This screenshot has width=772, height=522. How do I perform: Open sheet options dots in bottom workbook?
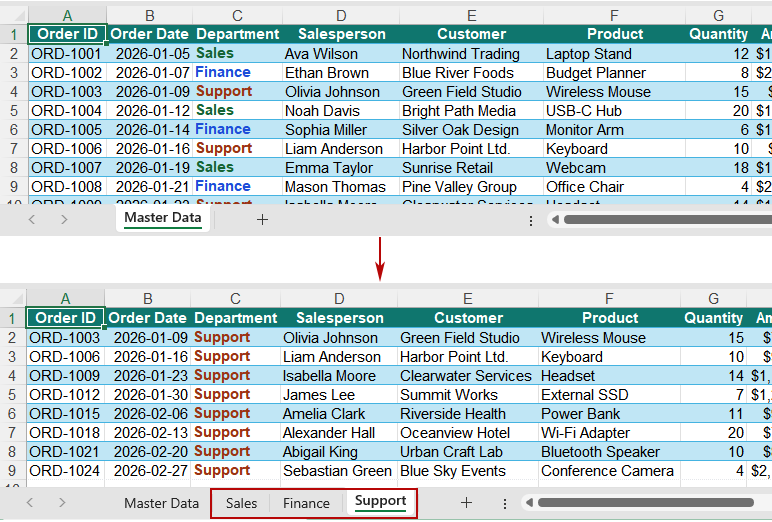tap(505, 503)
